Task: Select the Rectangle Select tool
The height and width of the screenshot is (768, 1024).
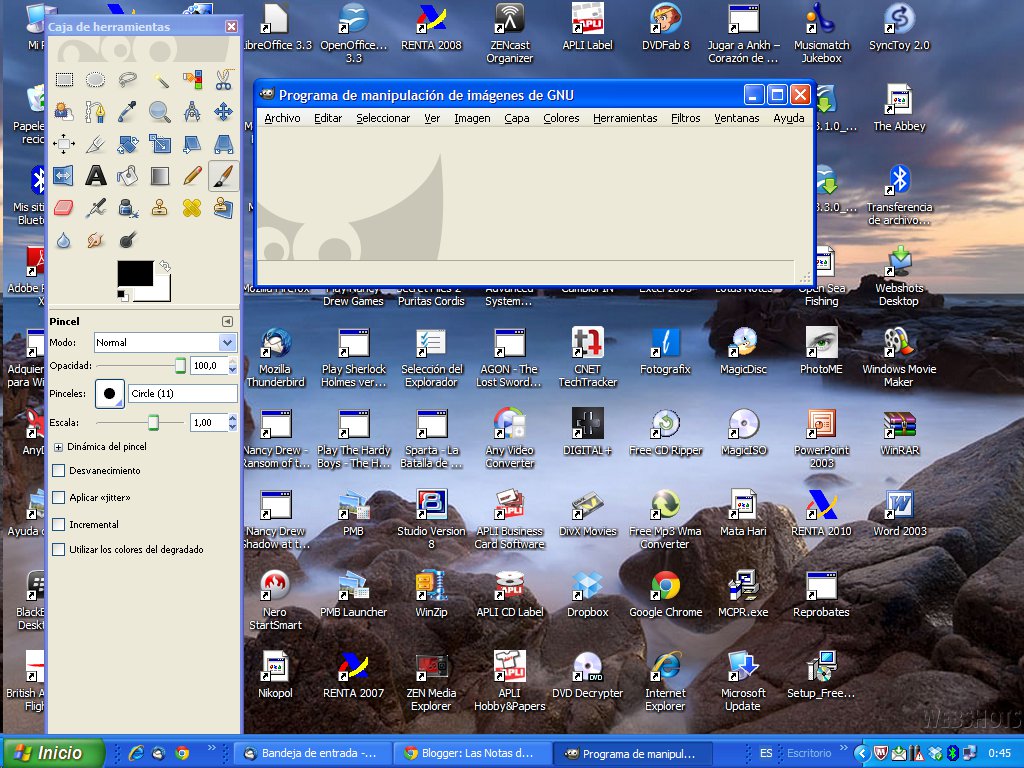Action: (64, 80)
